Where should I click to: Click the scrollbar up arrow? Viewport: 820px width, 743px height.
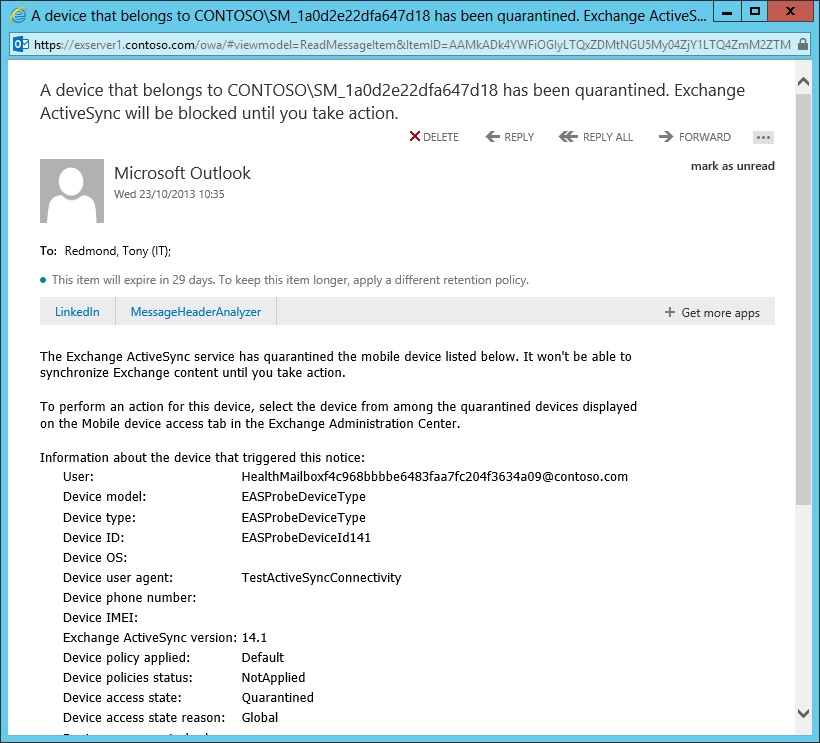pyautogui.click(x=804, y=79)
